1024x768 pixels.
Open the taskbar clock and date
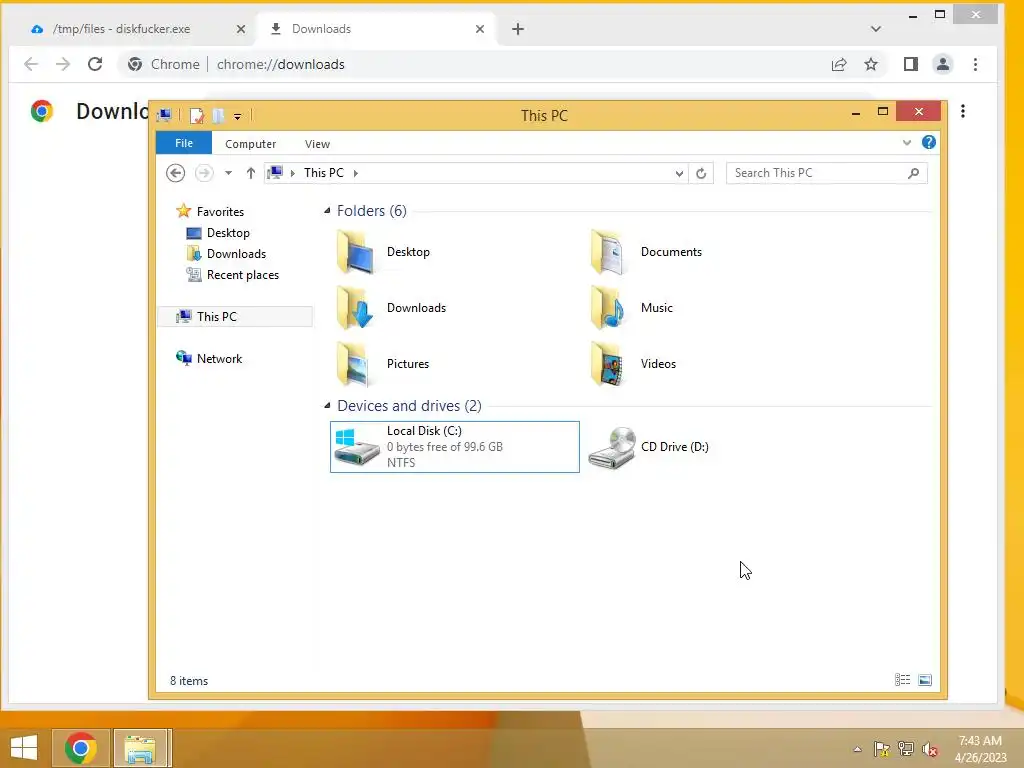pos(980,749)
